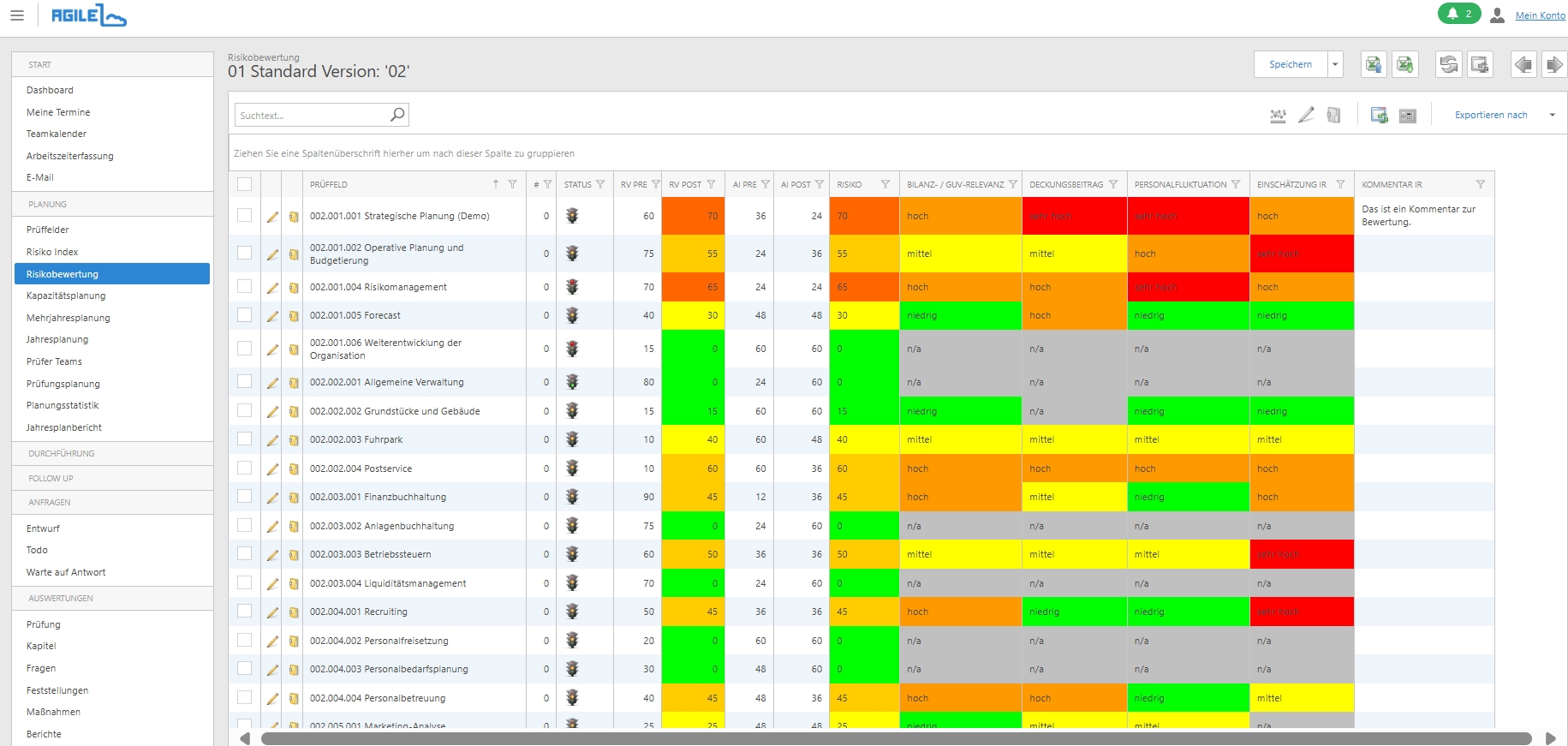Open filter for RV POST column
Image resolution: width=1568 pixels, height=746 pixels.
[x=711, y=184]
